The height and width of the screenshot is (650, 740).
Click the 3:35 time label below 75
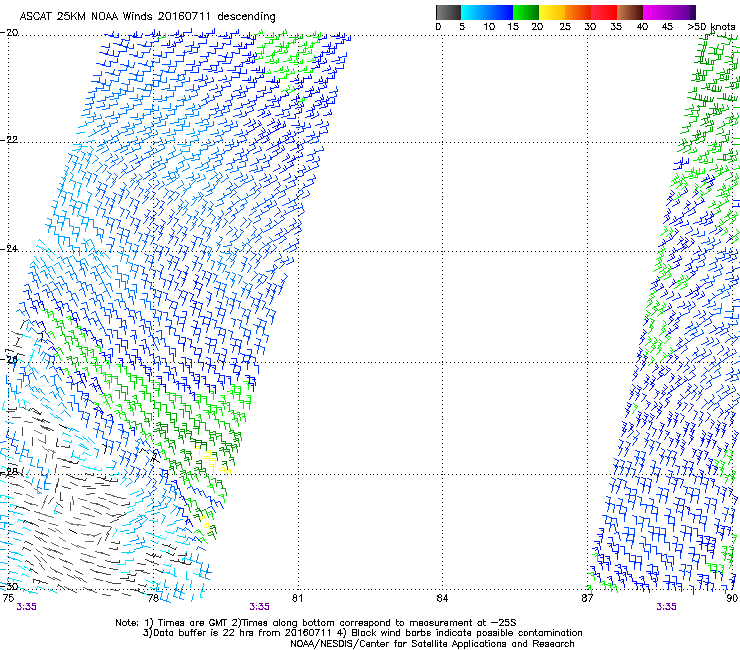[x=26, y=607]
